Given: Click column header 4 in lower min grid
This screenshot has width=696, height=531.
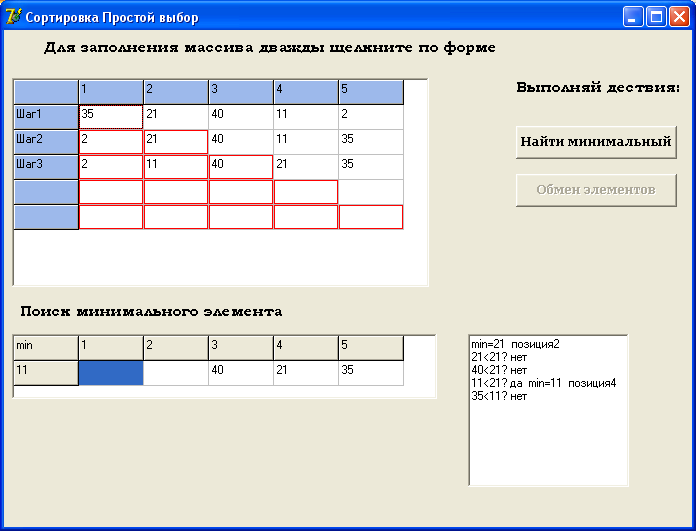Looking at the screenshot, I should coord(306,348).
